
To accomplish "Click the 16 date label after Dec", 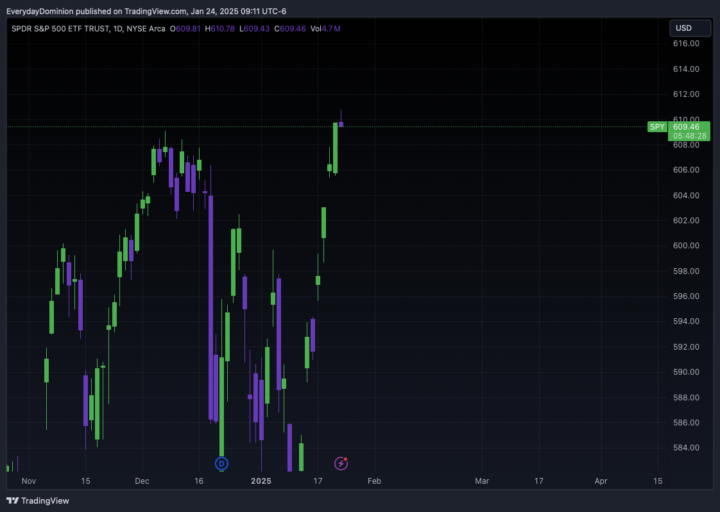I will 199,481.
